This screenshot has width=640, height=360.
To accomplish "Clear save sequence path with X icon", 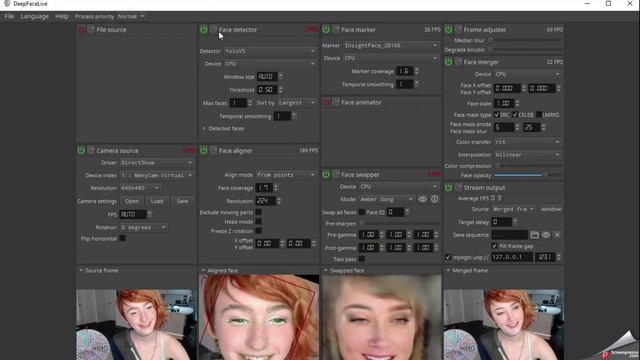I will point(557,235).
